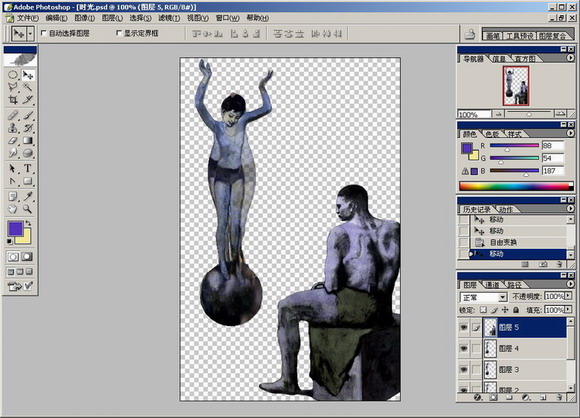Click the foreground color swatch in toolbox
The height and width of the screenshot is (418, 580).
(15, 229)
